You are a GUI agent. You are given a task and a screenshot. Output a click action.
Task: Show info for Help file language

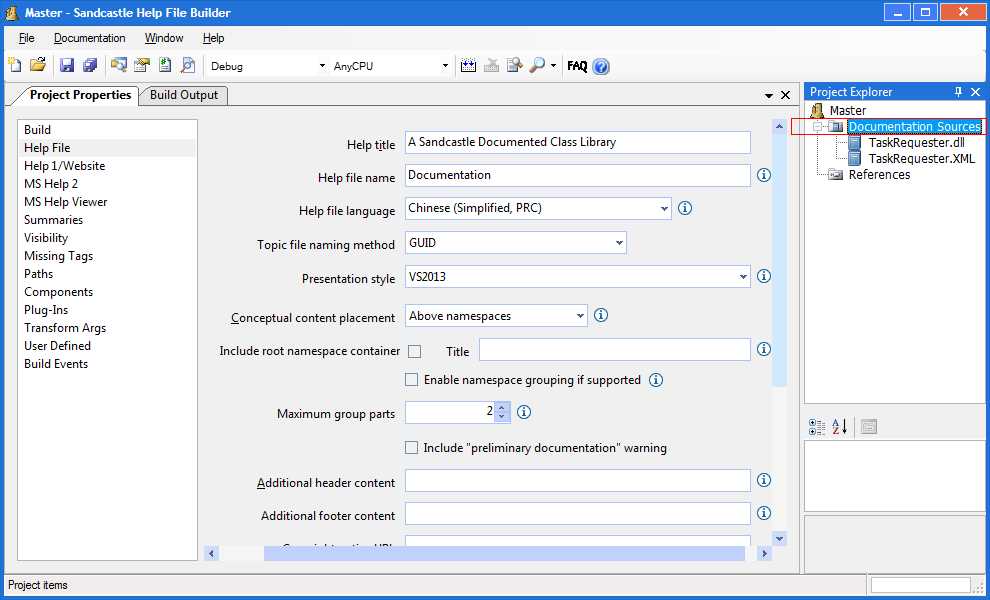685,208
